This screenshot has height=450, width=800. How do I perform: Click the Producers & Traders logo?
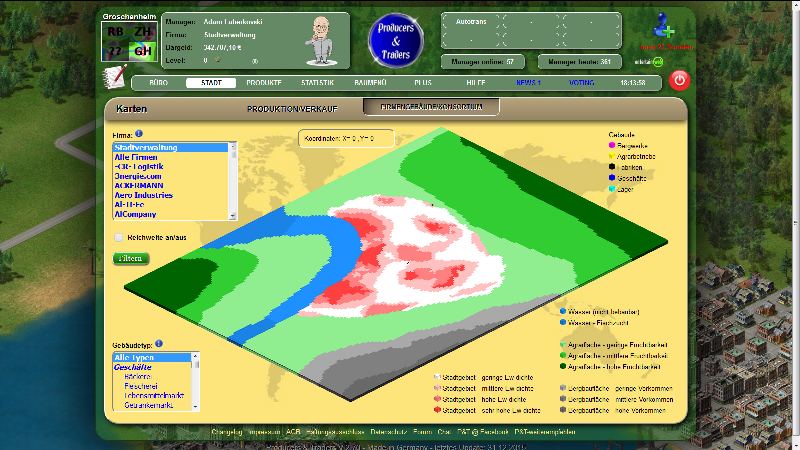397,41
